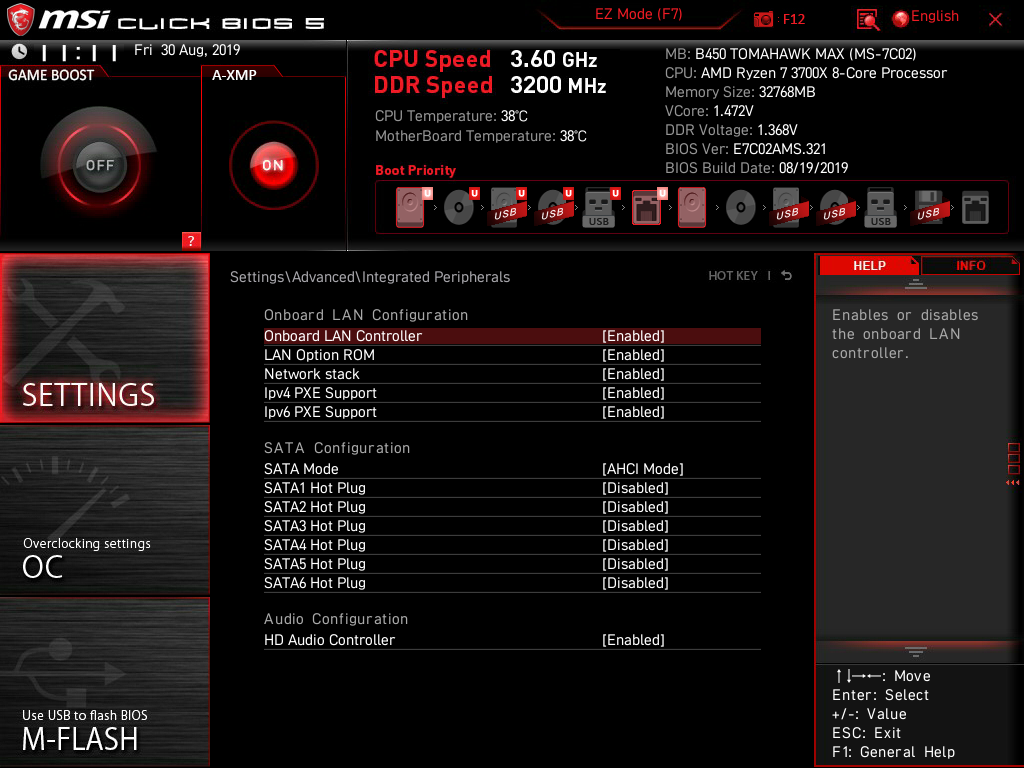Change the SATA1 Hot Plug [Disabled] value

(x=635, y=488)
